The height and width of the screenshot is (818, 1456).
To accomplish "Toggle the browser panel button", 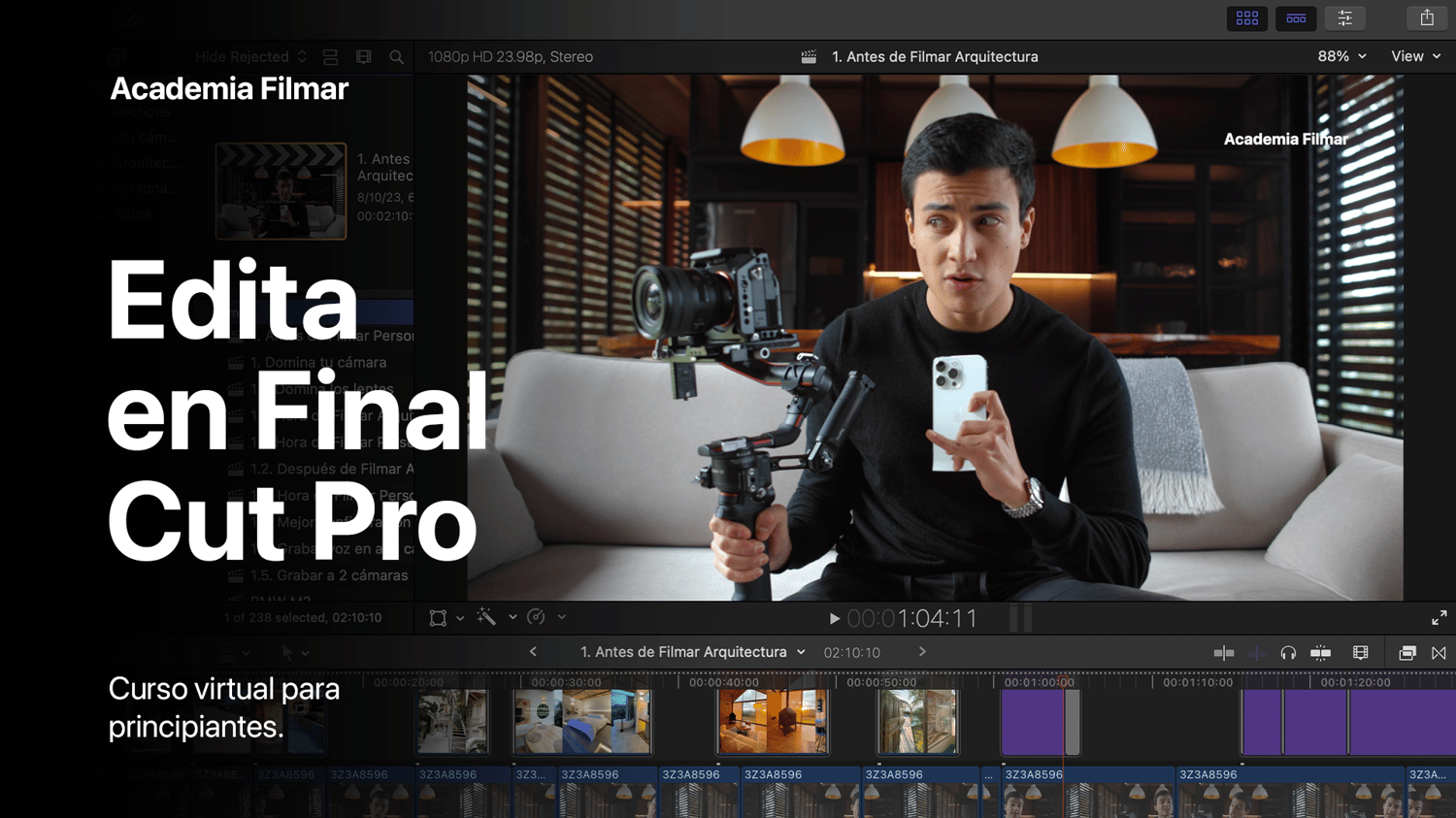I will [1247, 18].
